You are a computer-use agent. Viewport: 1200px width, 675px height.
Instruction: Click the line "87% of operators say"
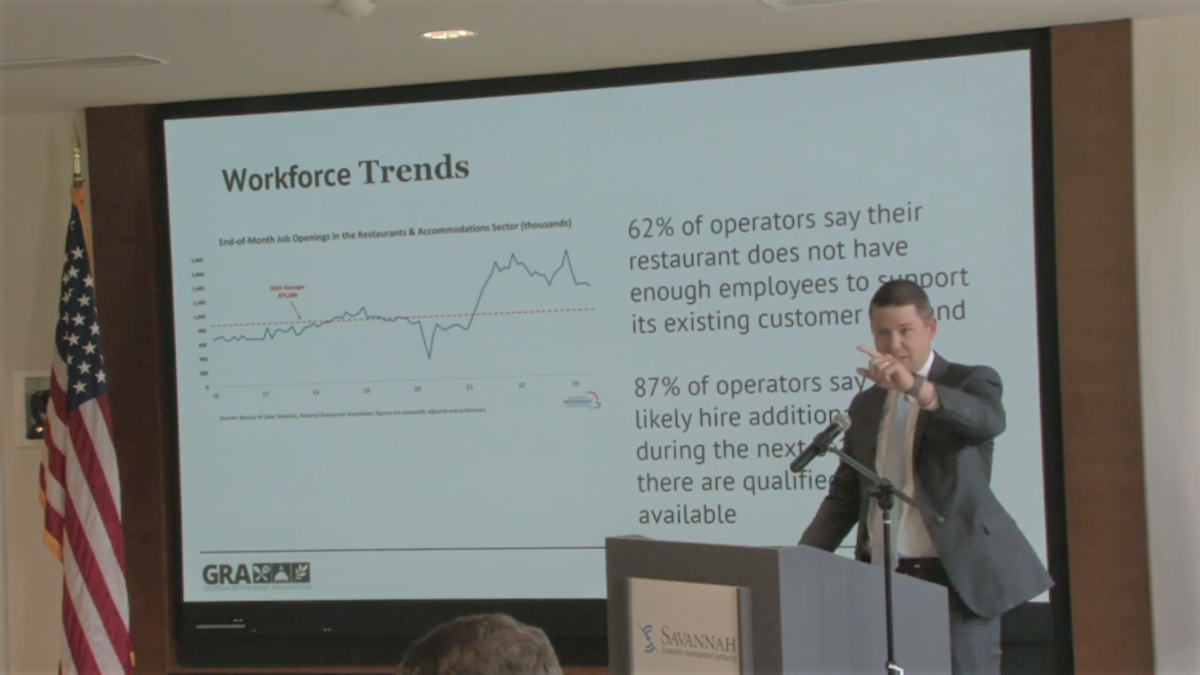[749, 387]
